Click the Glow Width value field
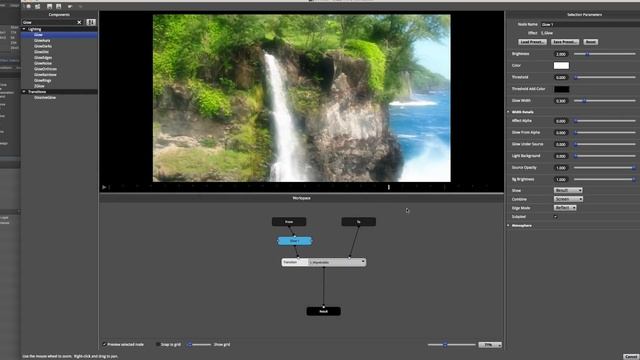Screen dimensions: 640x360 click(561, 100)
